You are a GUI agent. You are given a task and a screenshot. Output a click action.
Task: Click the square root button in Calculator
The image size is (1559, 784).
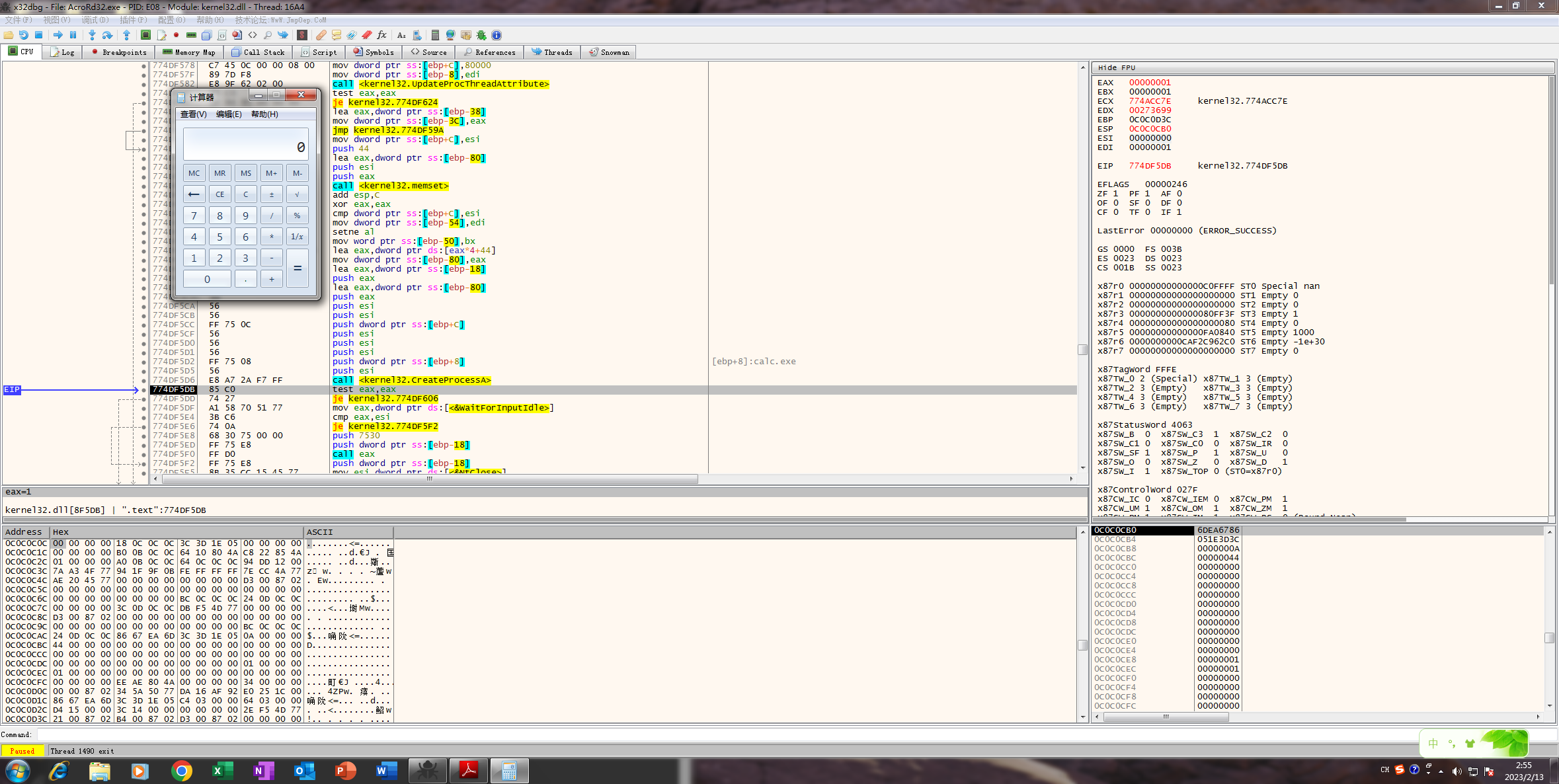coord(297,194)
